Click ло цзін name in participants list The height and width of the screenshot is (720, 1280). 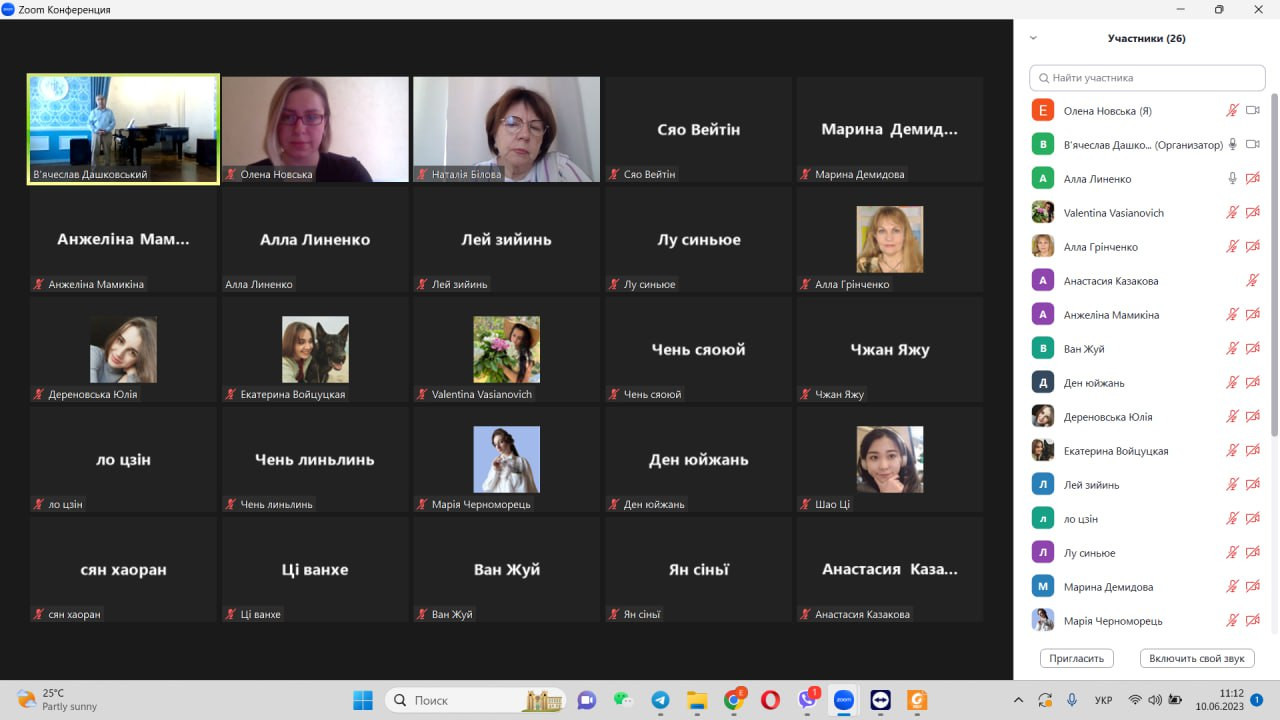pyautogui.click(x=1081, y=519)
